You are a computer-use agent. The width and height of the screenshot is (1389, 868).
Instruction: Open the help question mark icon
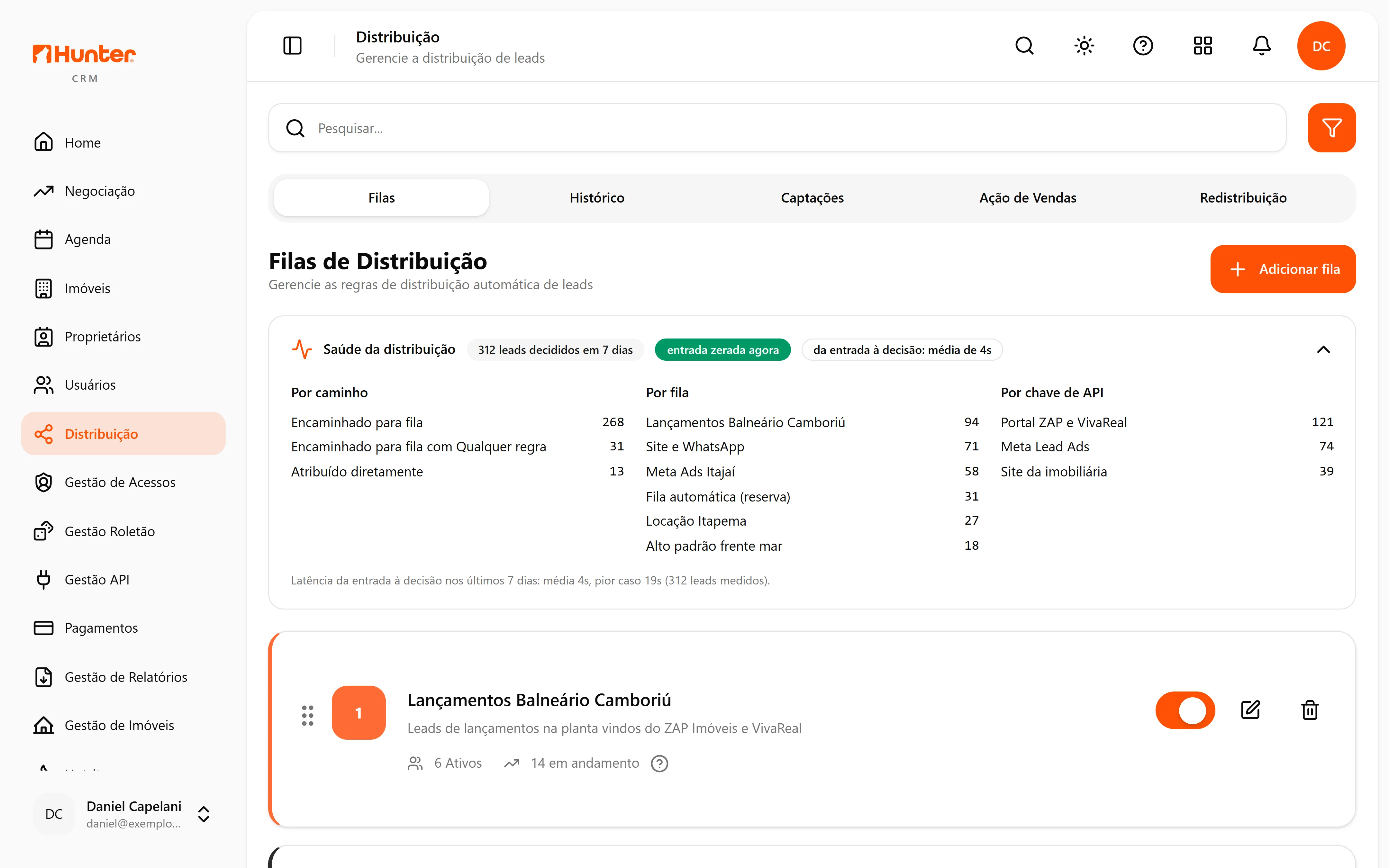[1143, 46]
